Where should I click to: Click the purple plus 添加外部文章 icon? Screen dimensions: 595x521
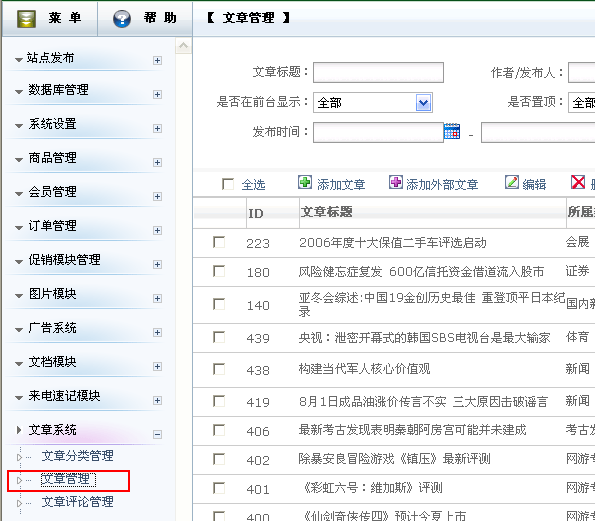(396, 182)
